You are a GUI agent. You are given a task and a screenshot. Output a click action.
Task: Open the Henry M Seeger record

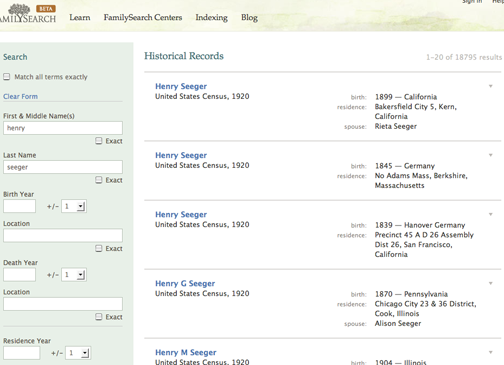coord(186,352)
